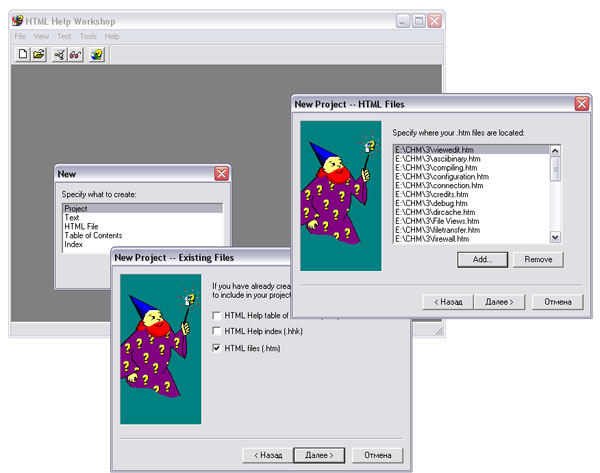Select E:\CHM\3\dircache.htm in the file list
600x473 pixels.
(x=472, y=212)
